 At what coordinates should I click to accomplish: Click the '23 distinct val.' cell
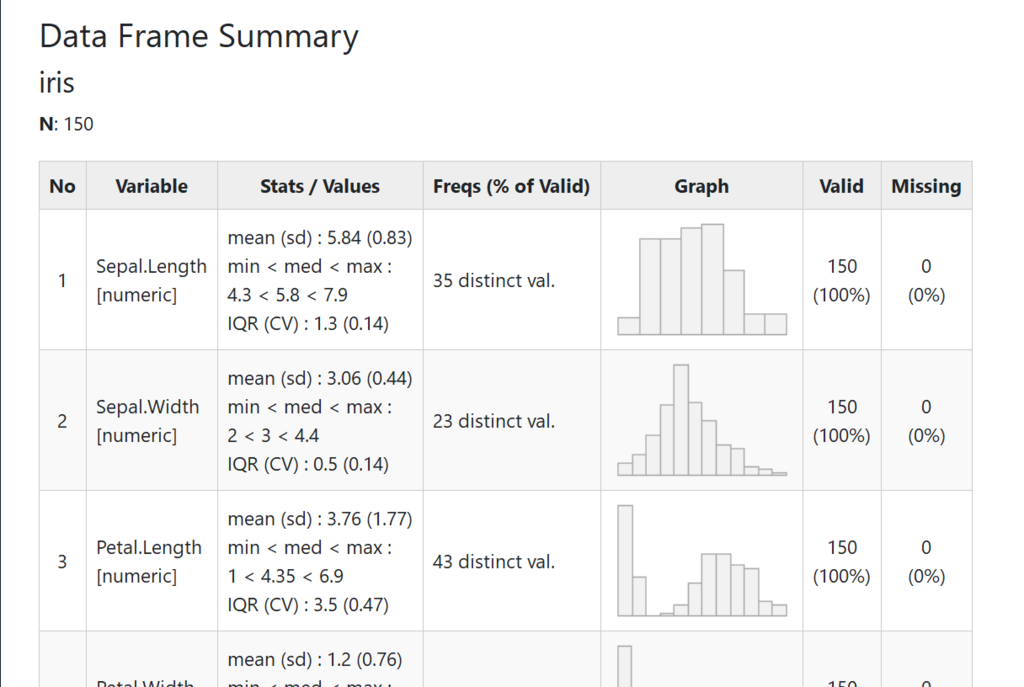click(494, 421)
